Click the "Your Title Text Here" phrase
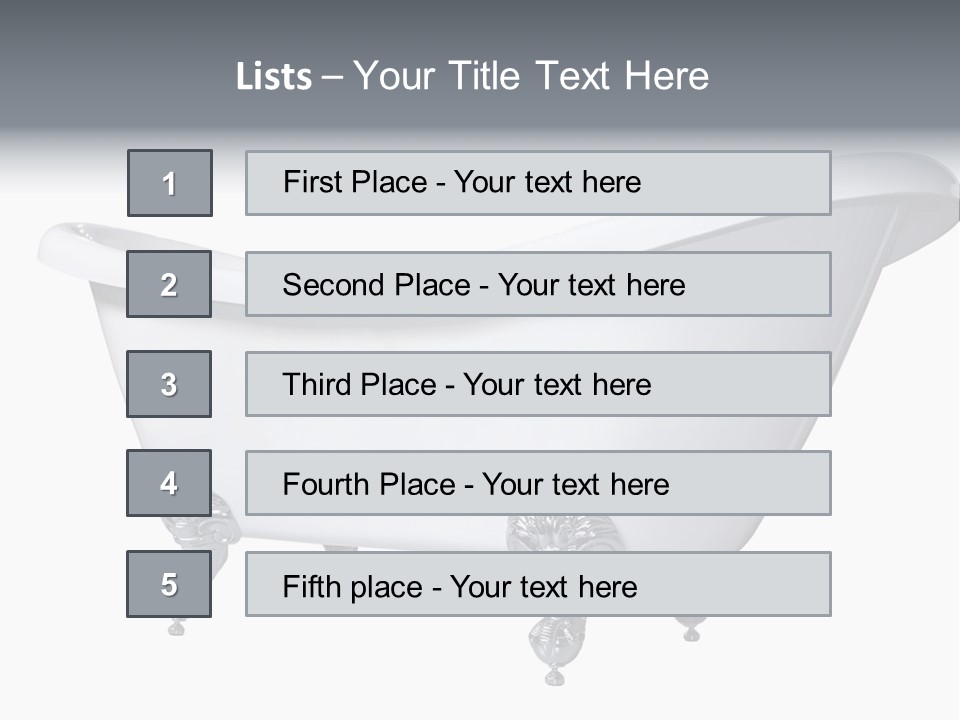The width and height of the screenshot is (960, 720). tap(531, 76)
